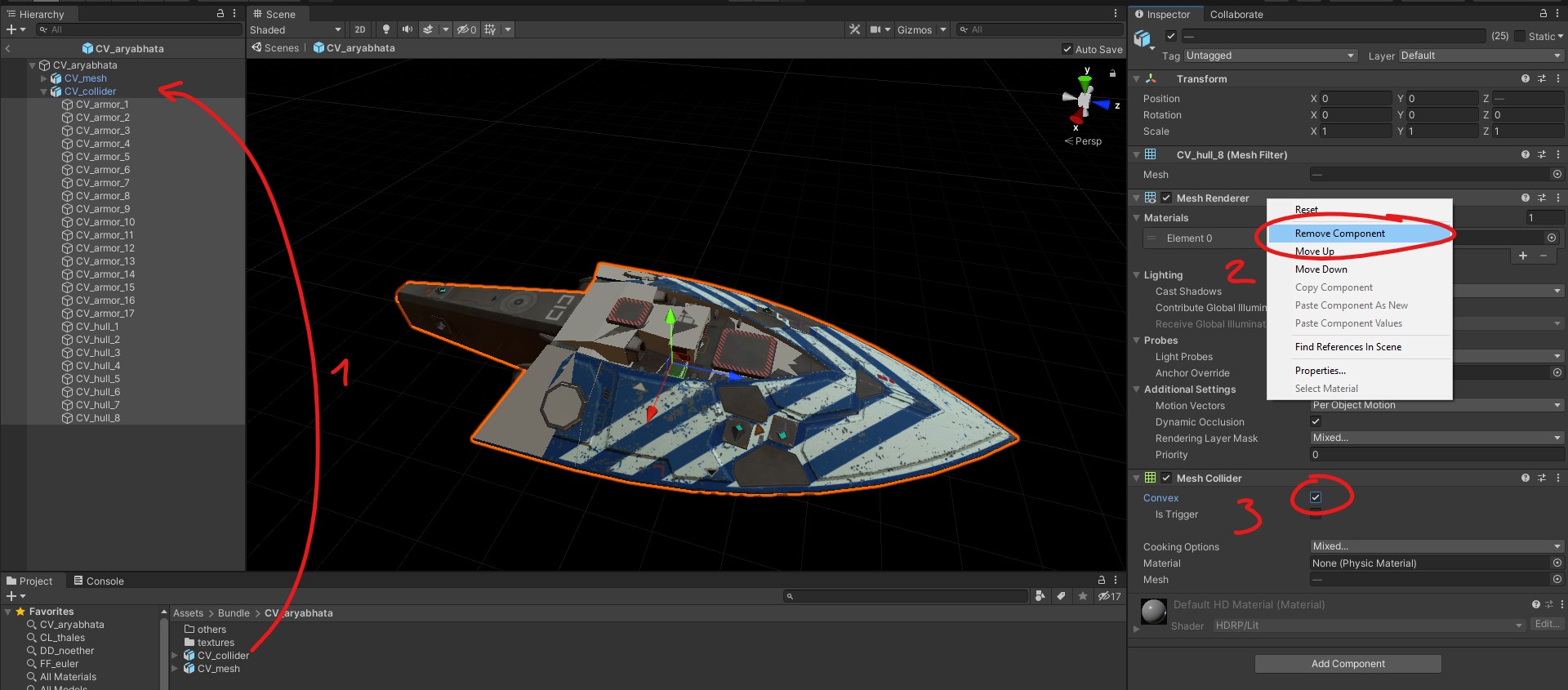Open the Layer dropdown
The image size is (1568, 690).
pyautogui.click(x=1481, y=56)
